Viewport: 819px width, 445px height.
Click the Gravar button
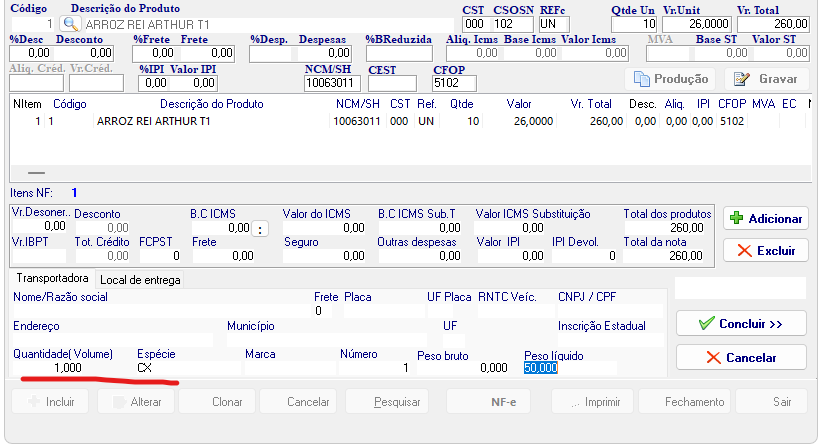point(766,79)
